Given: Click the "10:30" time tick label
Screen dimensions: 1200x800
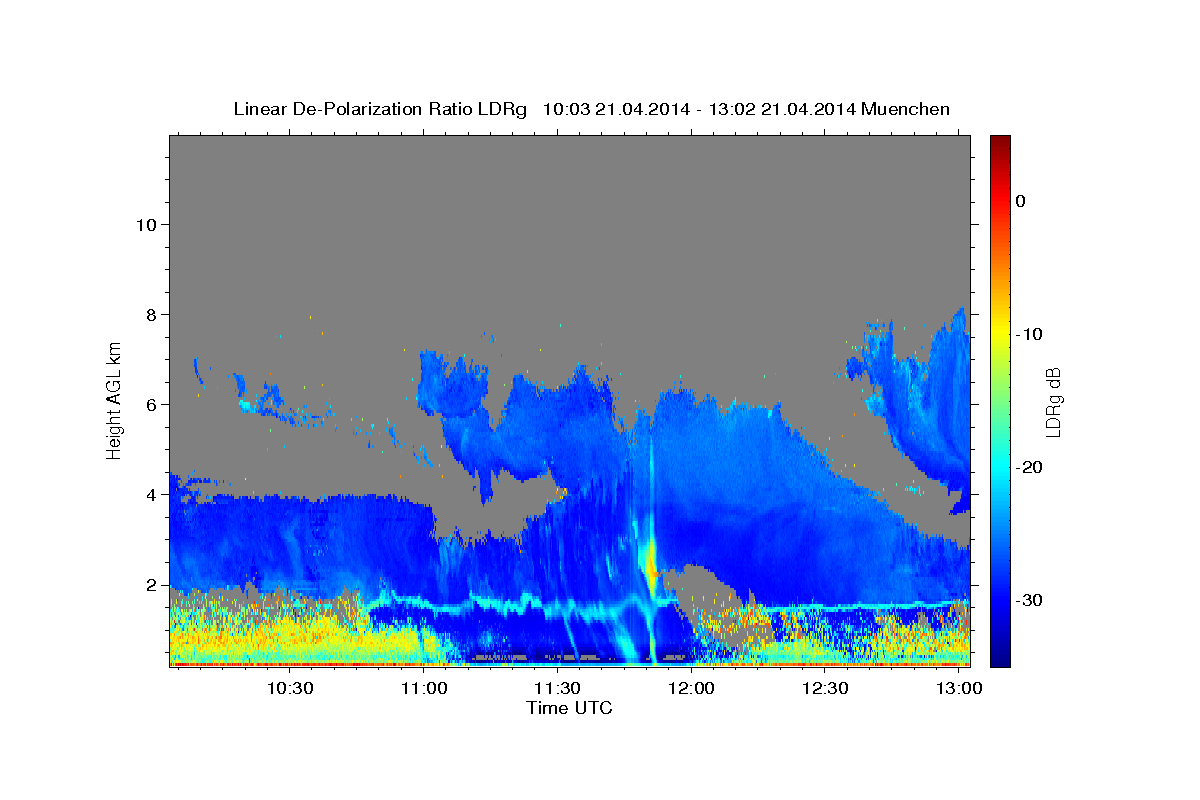Looking at the screenshot, I should (290, 689).
